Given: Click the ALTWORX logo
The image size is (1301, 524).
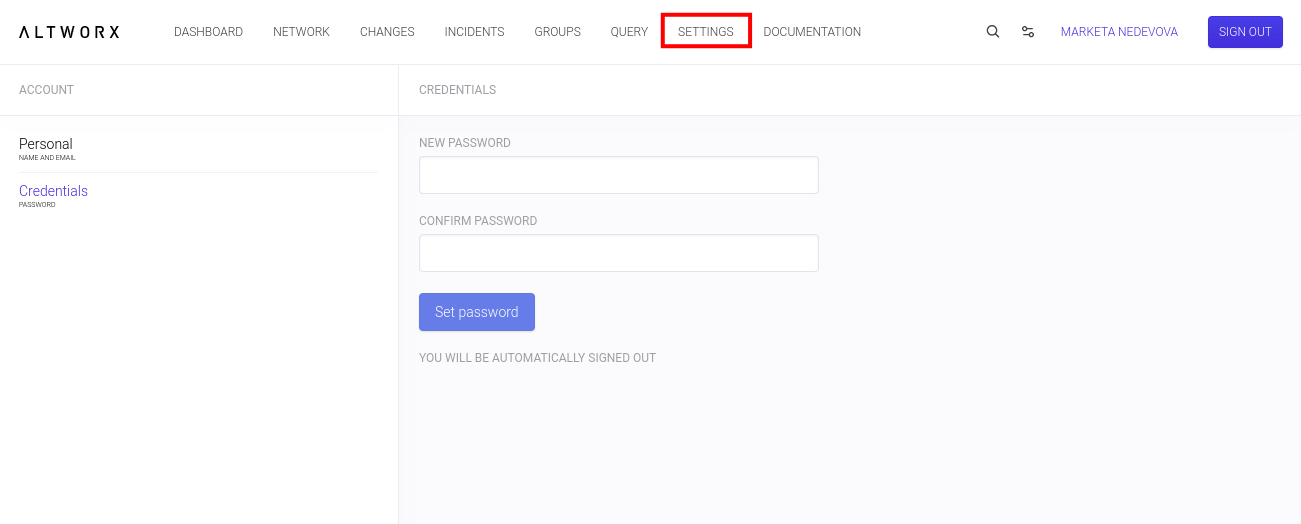Looking at the screenshot, I should [x=69, y=32].
